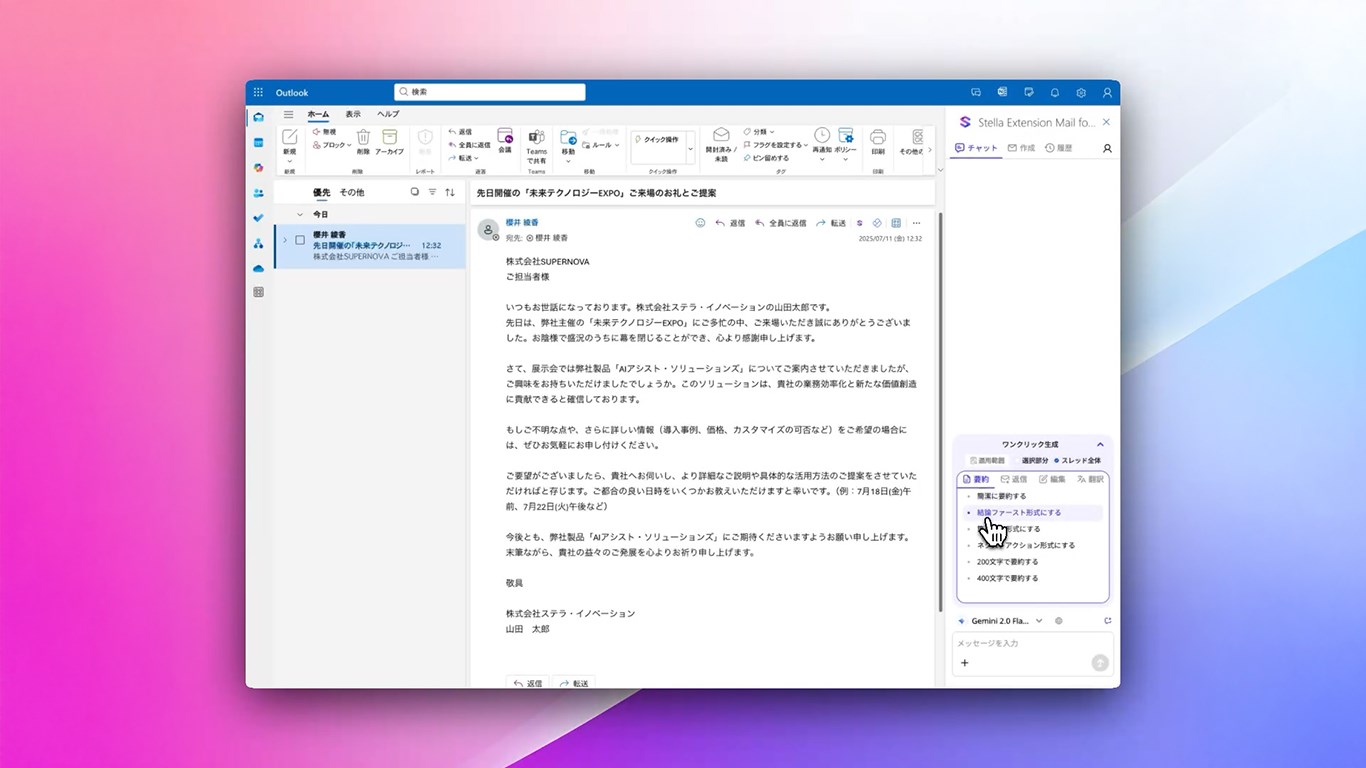The height and width of the screenshot is (768, 1366).
Task: Open the Outlook app launcher grid
Action: tap(258, 92)
